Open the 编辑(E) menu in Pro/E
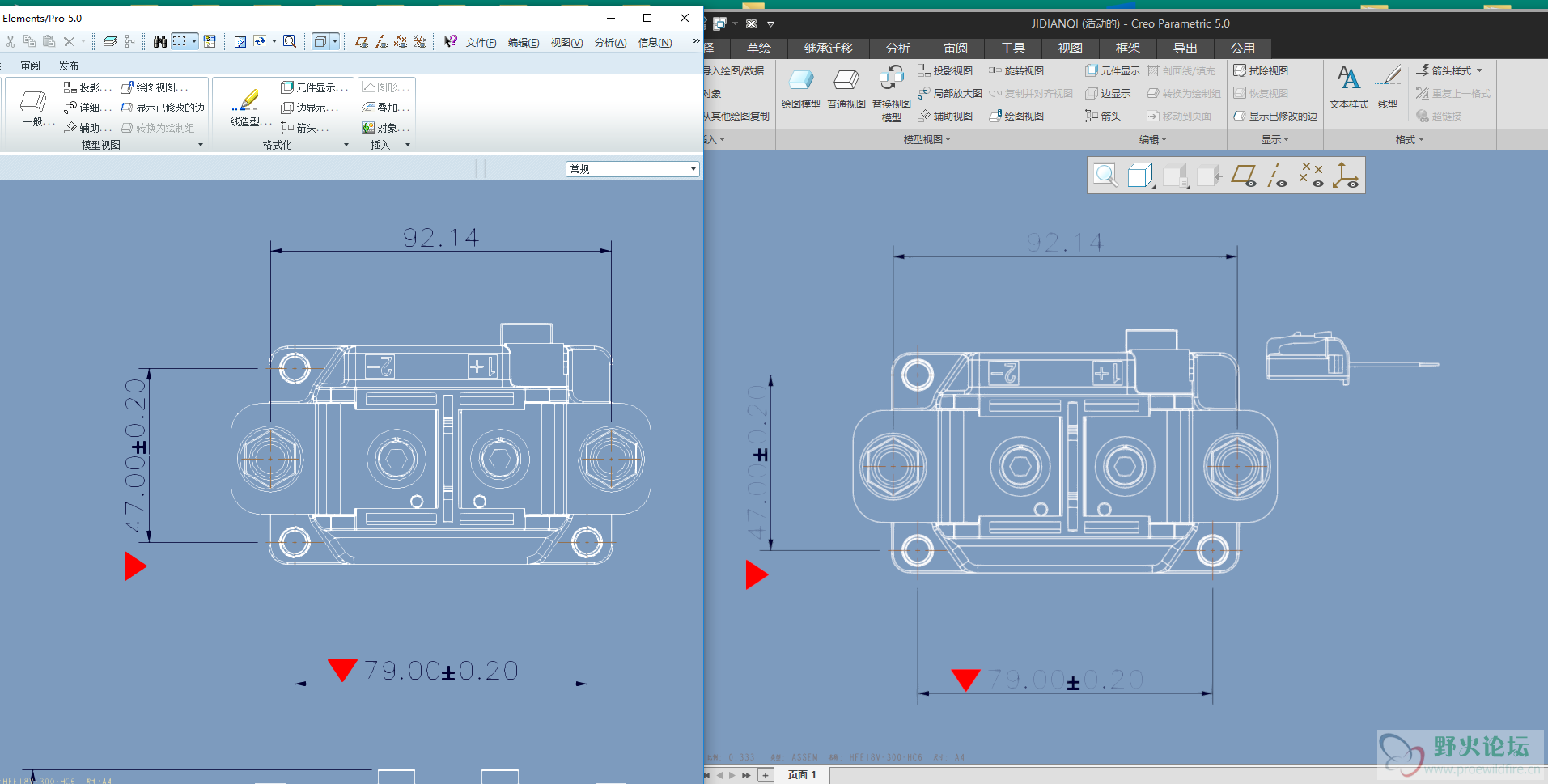The image size is (1548, 784). coord(524,43)
